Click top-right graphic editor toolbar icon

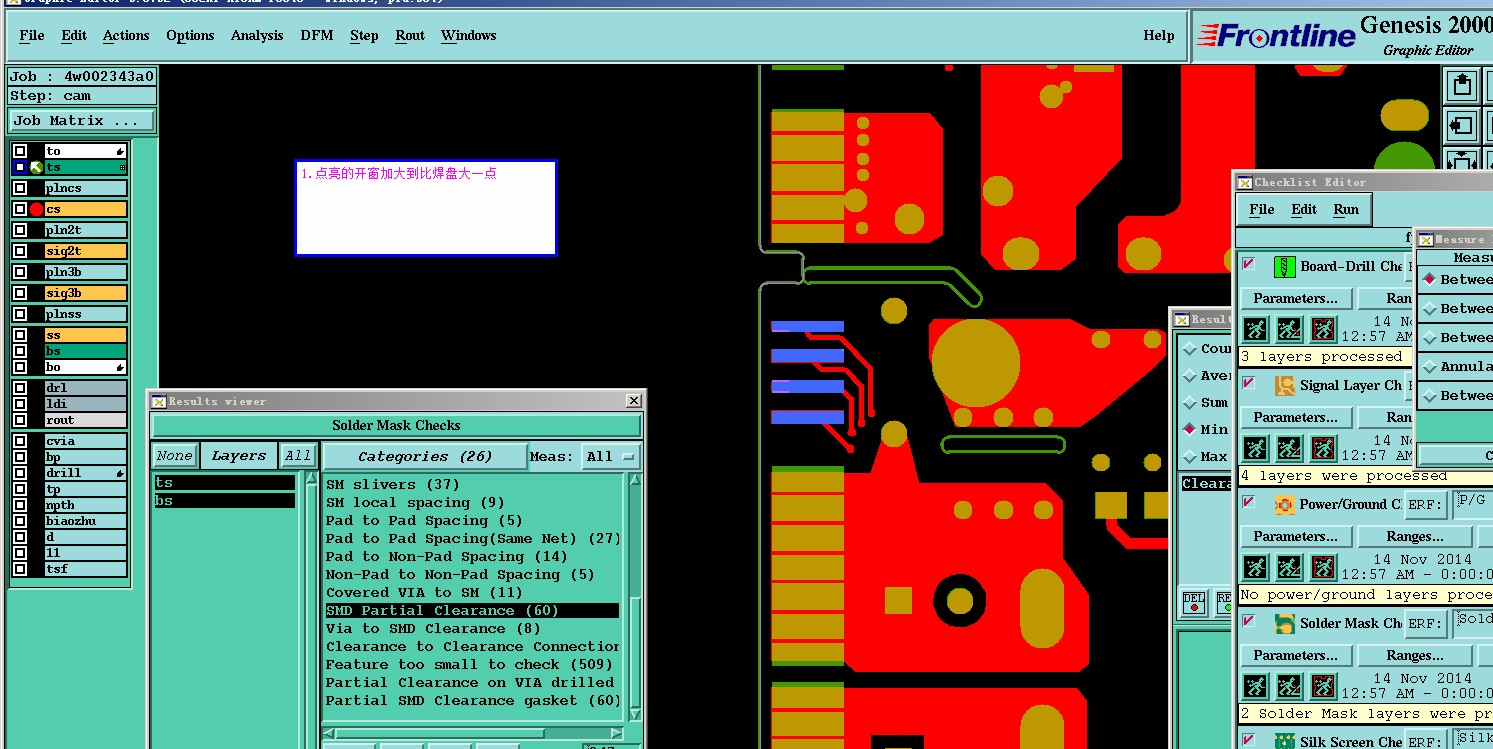pos(1462,85)
